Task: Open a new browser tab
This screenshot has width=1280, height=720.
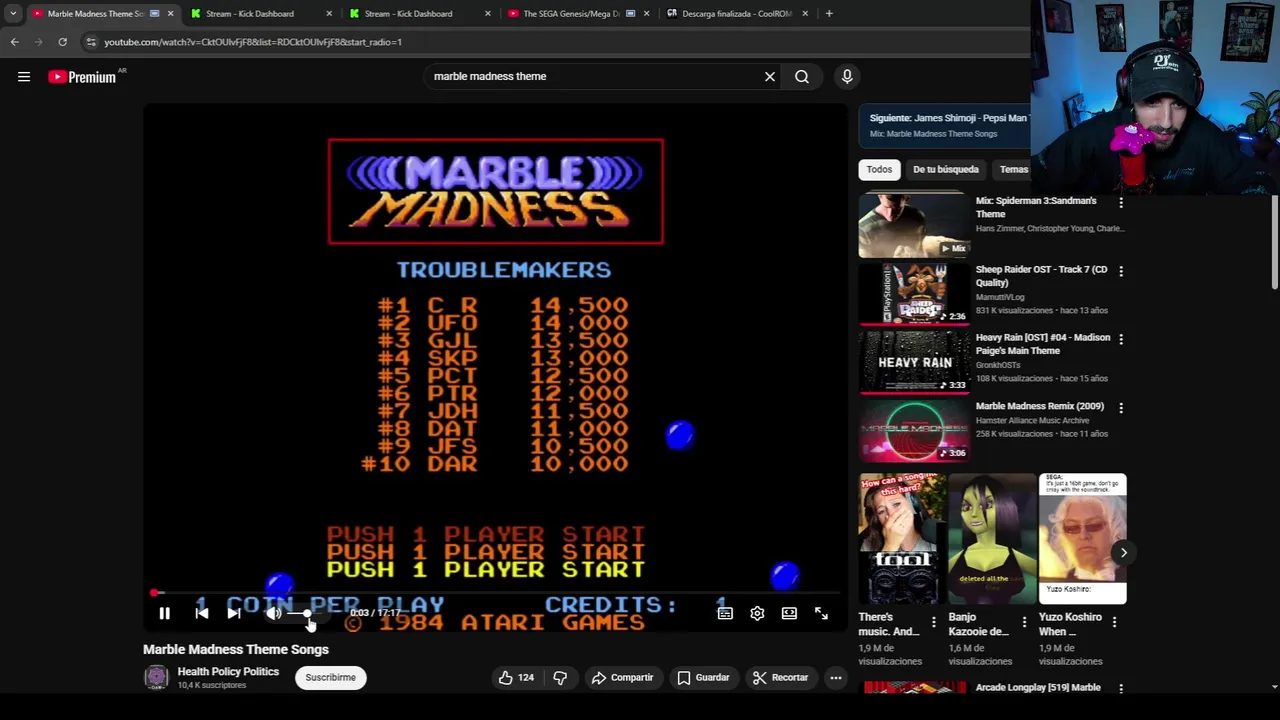Action: click(x=829, y=14)
